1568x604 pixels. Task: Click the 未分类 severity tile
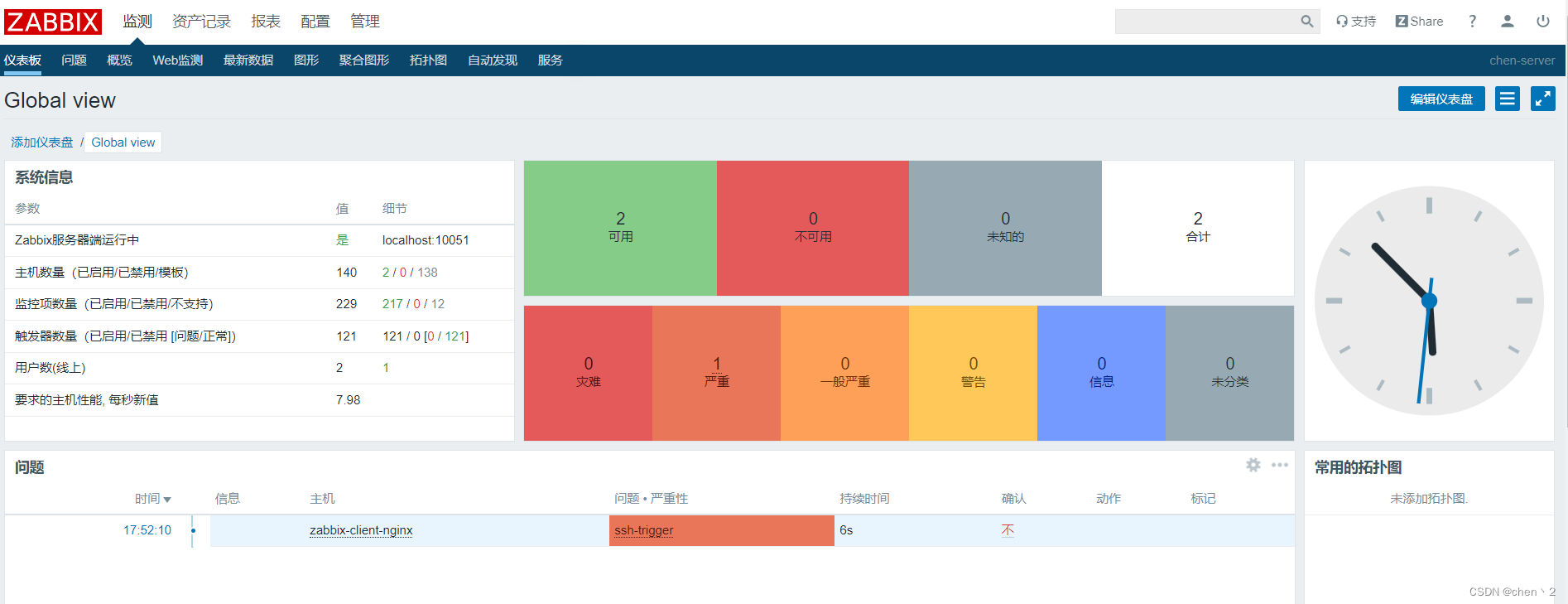(x=1229, y=373)
